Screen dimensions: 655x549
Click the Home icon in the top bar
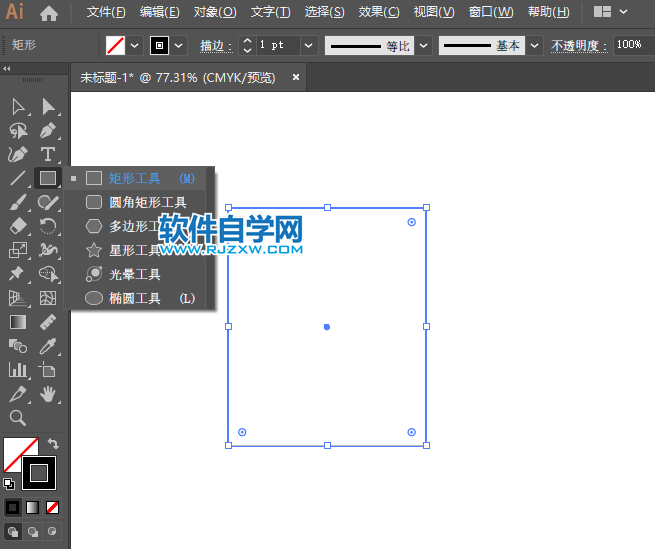(48, 13)
